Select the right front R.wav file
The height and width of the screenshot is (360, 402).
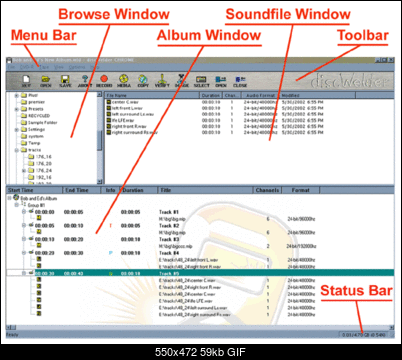click(x=129, y=126)
